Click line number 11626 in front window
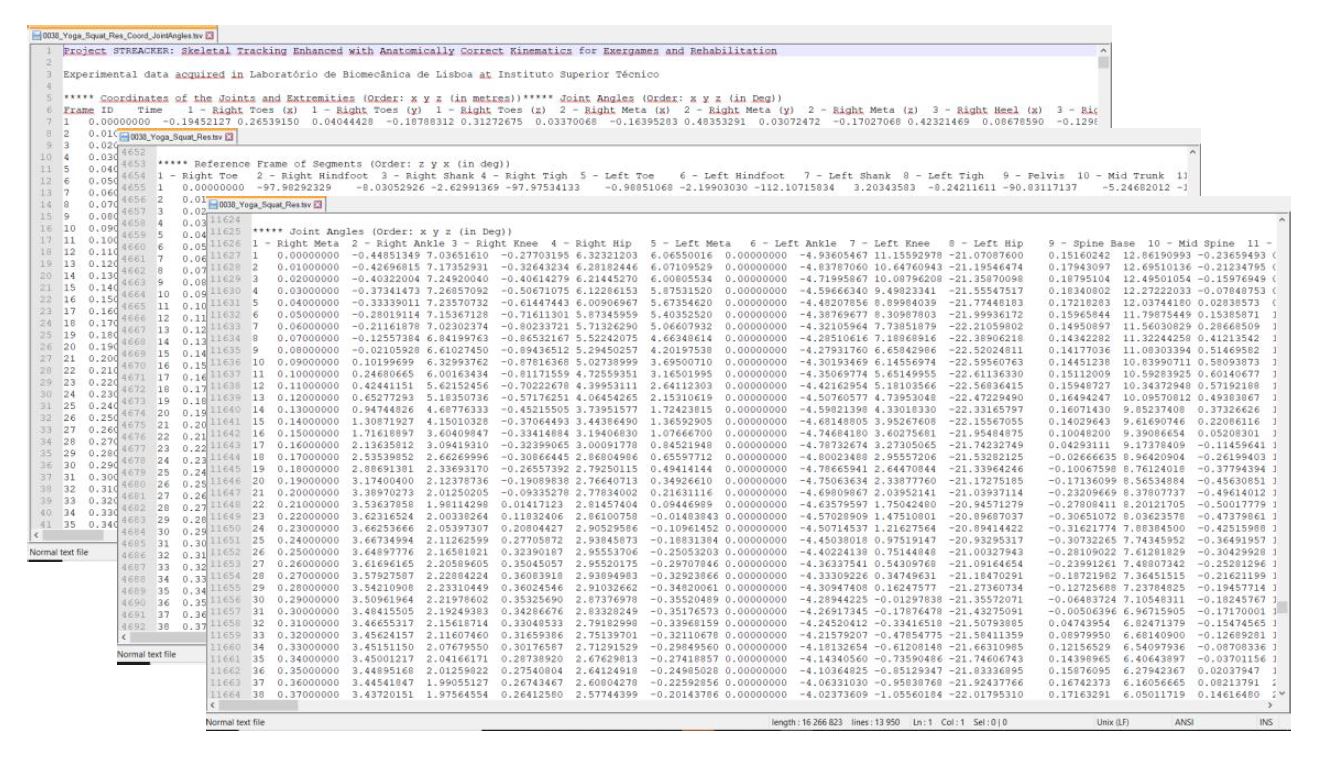 point(224,243)
